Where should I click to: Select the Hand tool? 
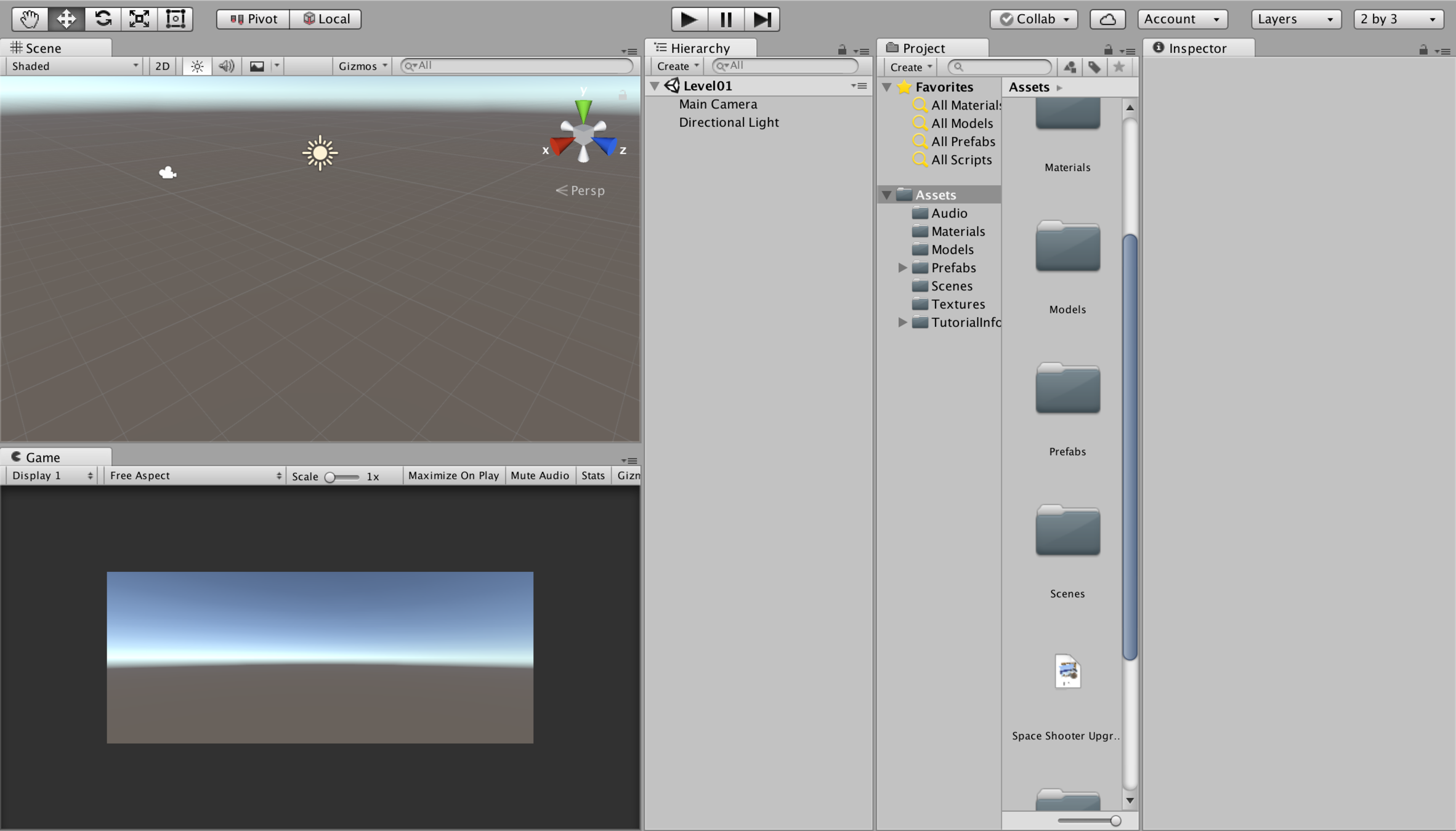[x=30, y=18]
